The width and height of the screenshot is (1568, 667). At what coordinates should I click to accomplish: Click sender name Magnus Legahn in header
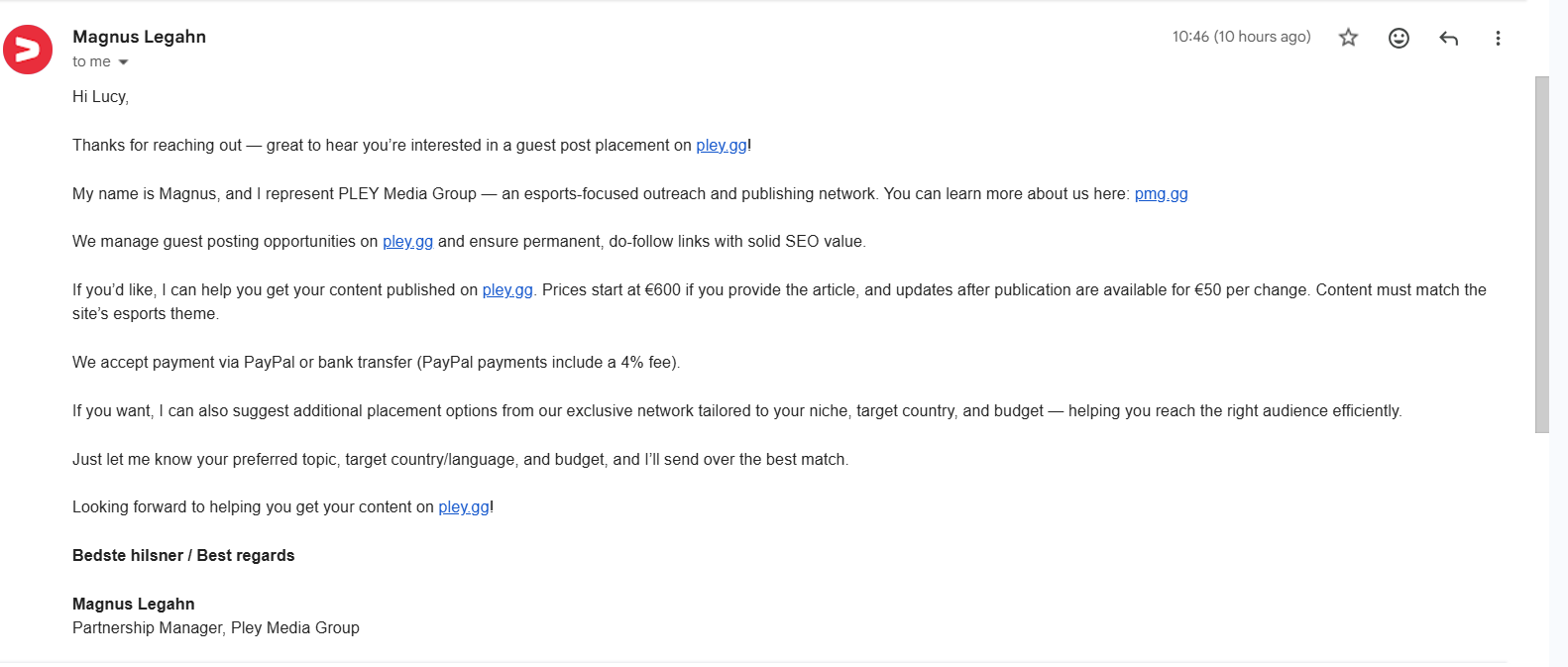139,37
